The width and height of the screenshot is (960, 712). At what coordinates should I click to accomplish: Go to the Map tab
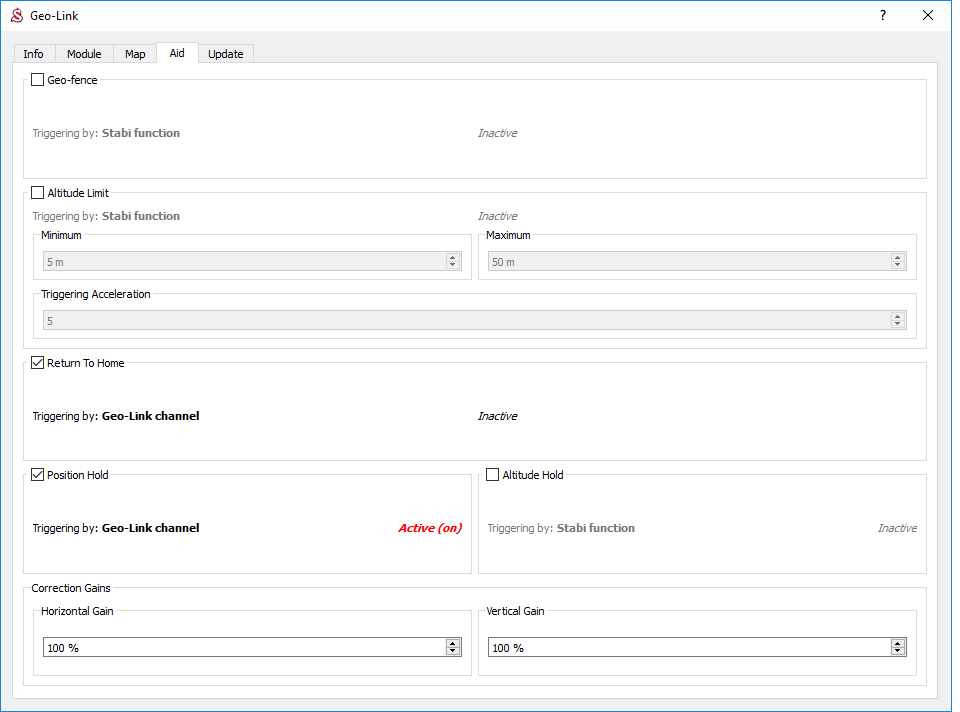click(135, 54)
